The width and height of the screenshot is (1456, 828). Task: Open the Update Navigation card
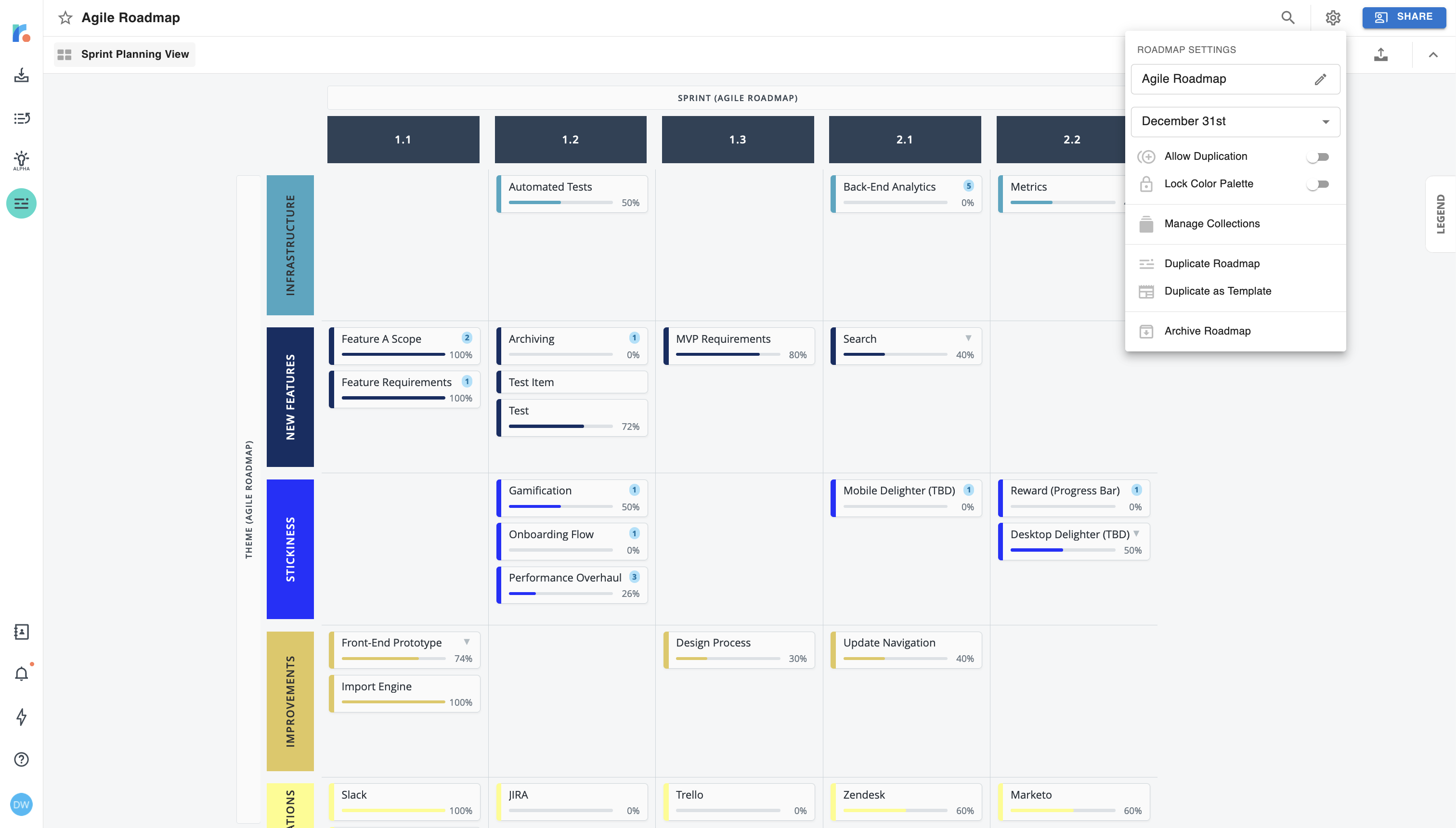(x=907, y=650)
